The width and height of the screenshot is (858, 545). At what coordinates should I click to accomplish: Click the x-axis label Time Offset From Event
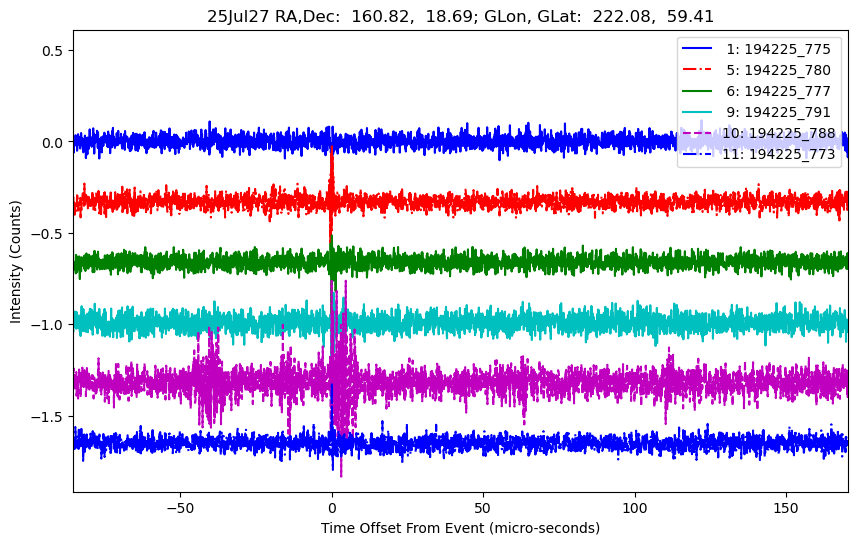pyautogui.click(x=460, y=528)
